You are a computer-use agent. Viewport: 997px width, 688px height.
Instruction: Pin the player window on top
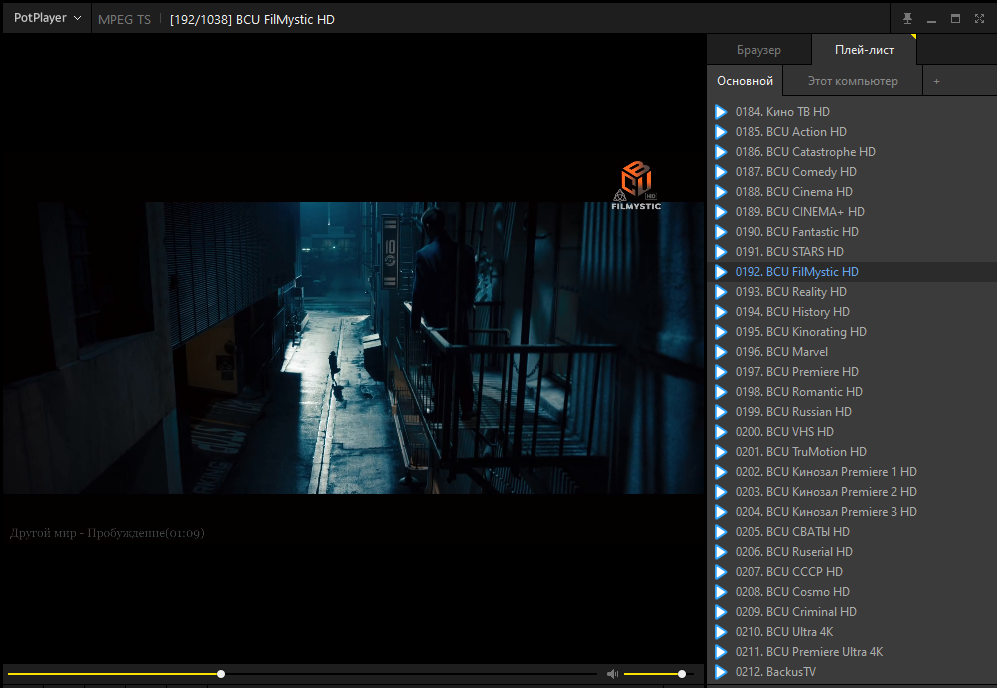coord(907,19)
